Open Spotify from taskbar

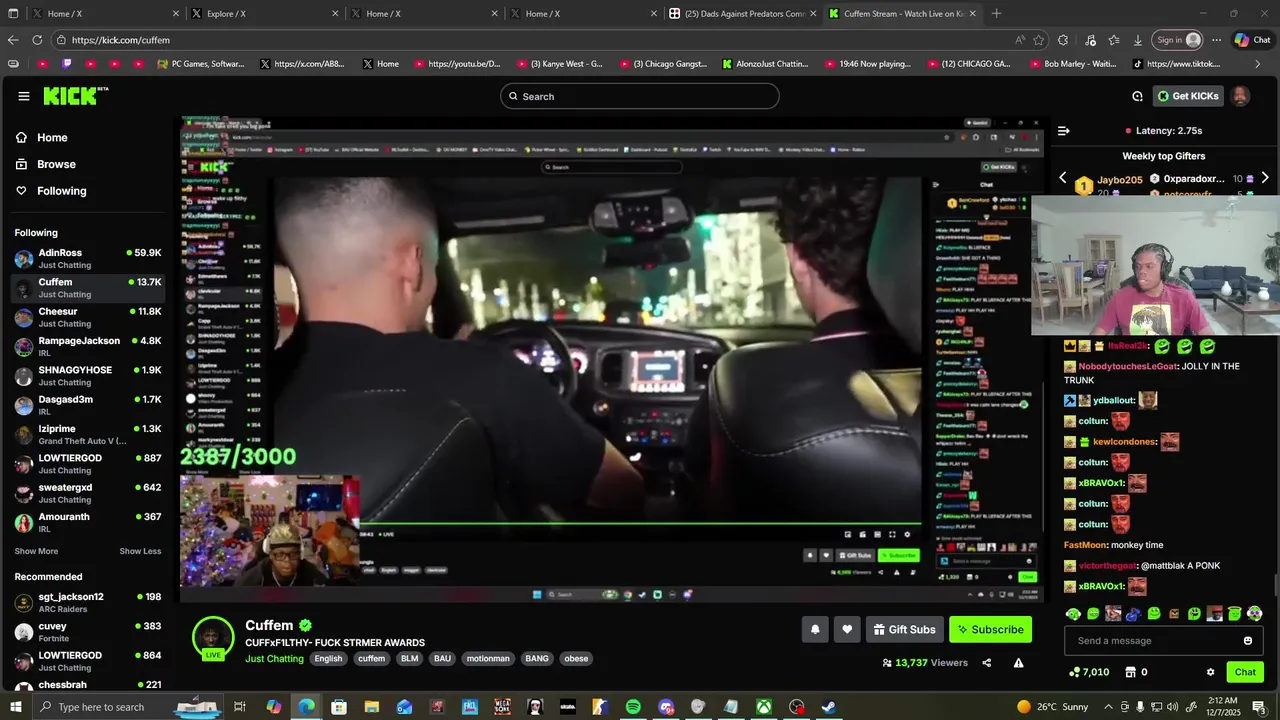tap(633, 707)
